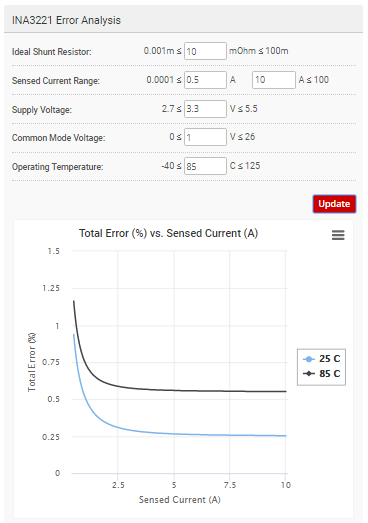368x523 pixels.
Task: Click the Operating Temperature label text
Action: click(57, 166)
